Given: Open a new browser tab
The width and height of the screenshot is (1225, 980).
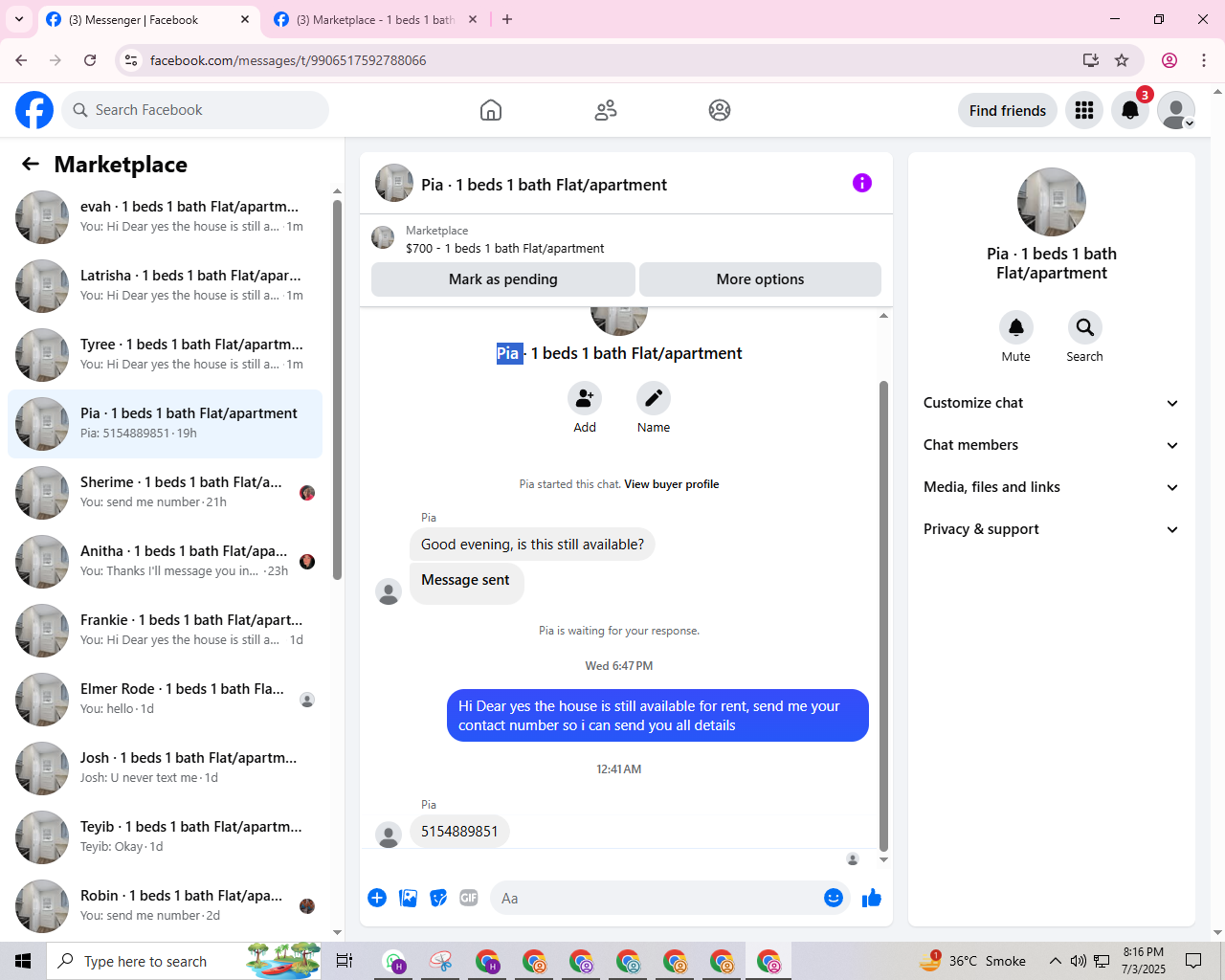Looking at the screenshot, I should (x=507, y=19).
